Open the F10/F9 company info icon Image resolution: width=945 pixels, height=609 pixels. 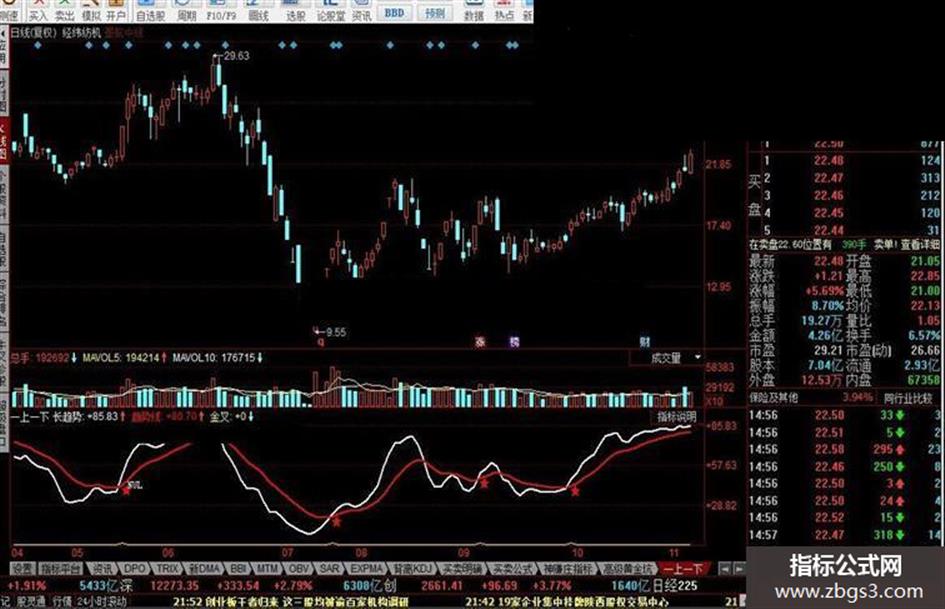[221, 11]
